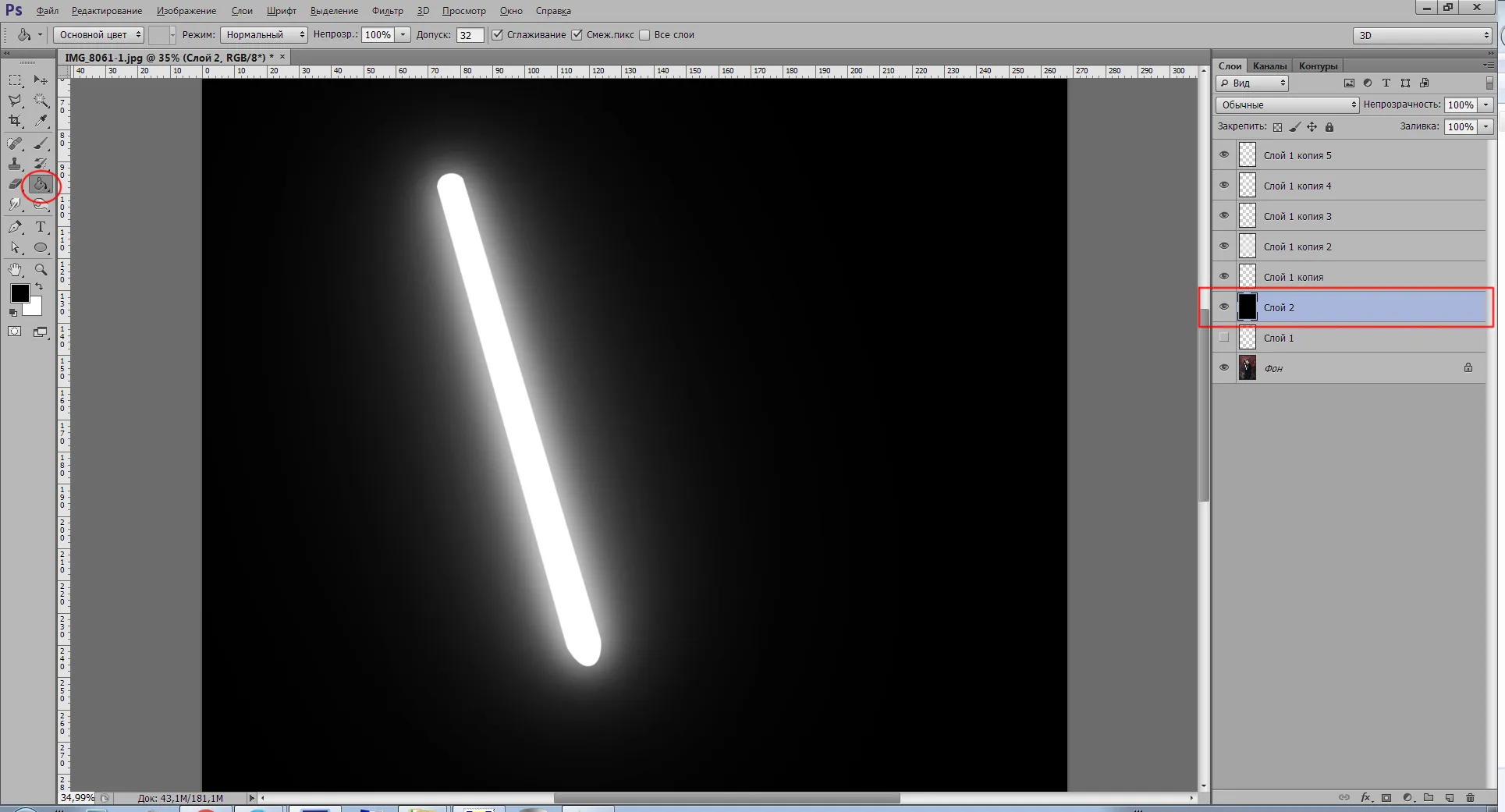Select the Polygonal Lasso tool
This screenshot has height=812, width=1505.
click(15, 101)
